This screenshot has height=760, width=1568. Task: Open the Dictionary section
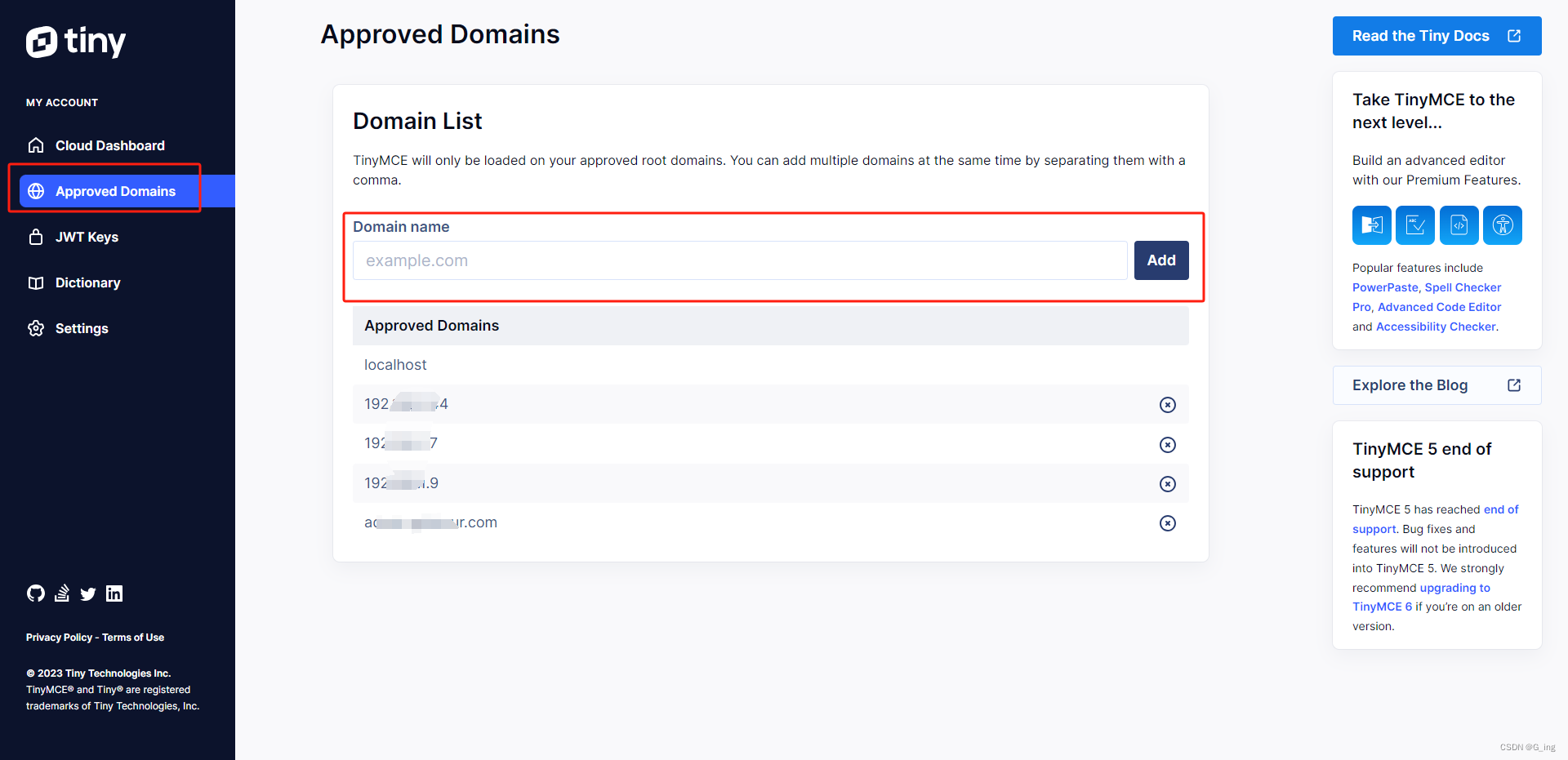click(87, 282)
